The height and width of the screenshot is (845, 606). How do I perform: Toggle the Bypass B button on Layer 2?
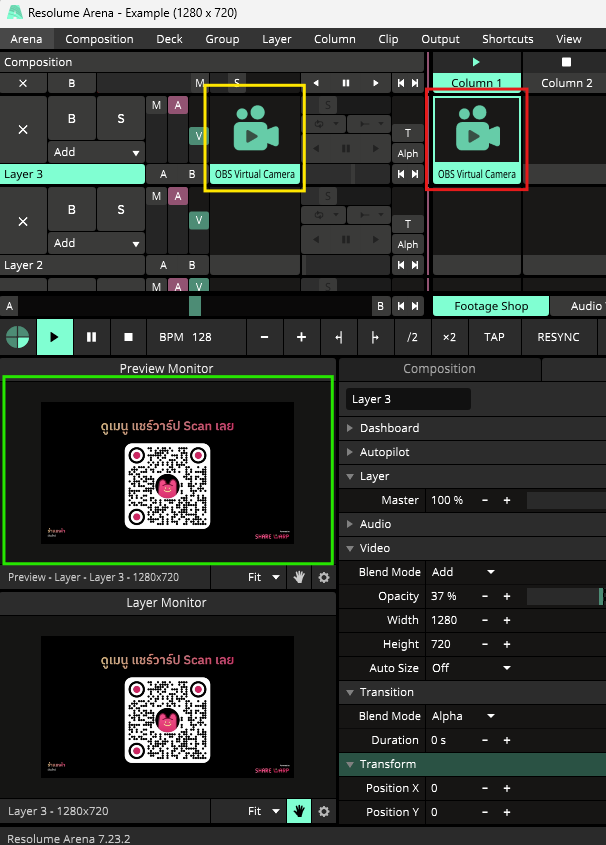coord(72,210)
